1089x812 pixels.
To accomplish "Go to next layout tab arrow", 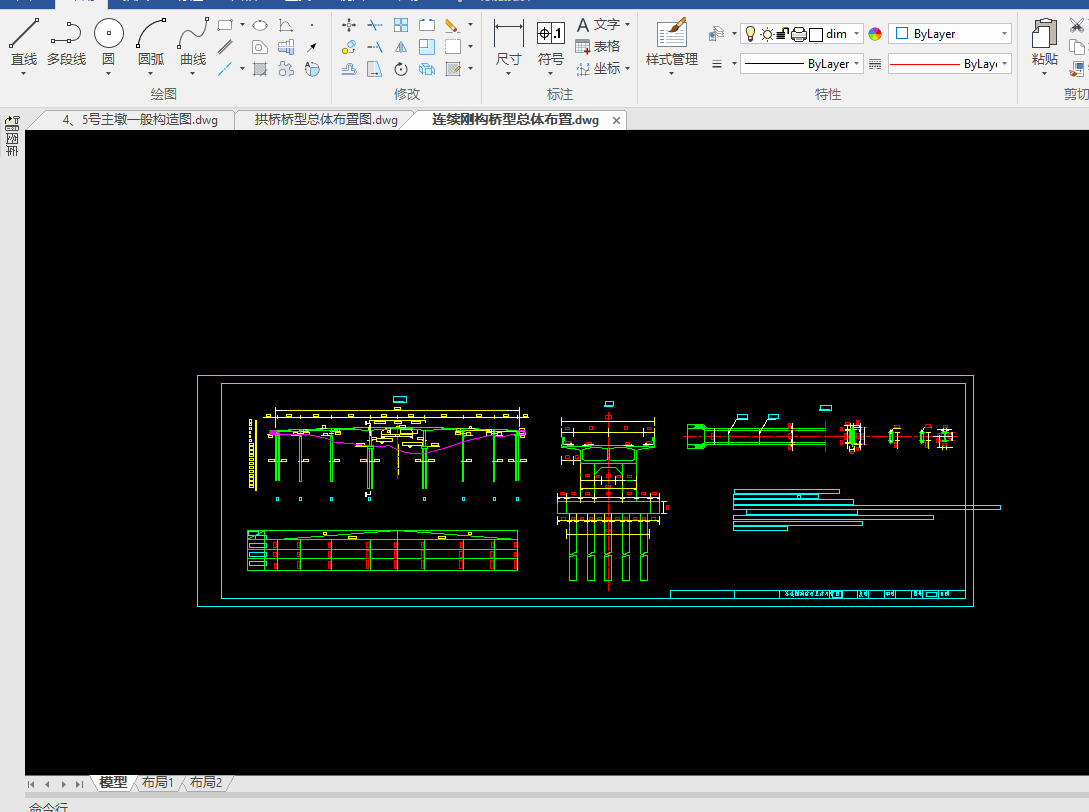I will pos(63,784).
